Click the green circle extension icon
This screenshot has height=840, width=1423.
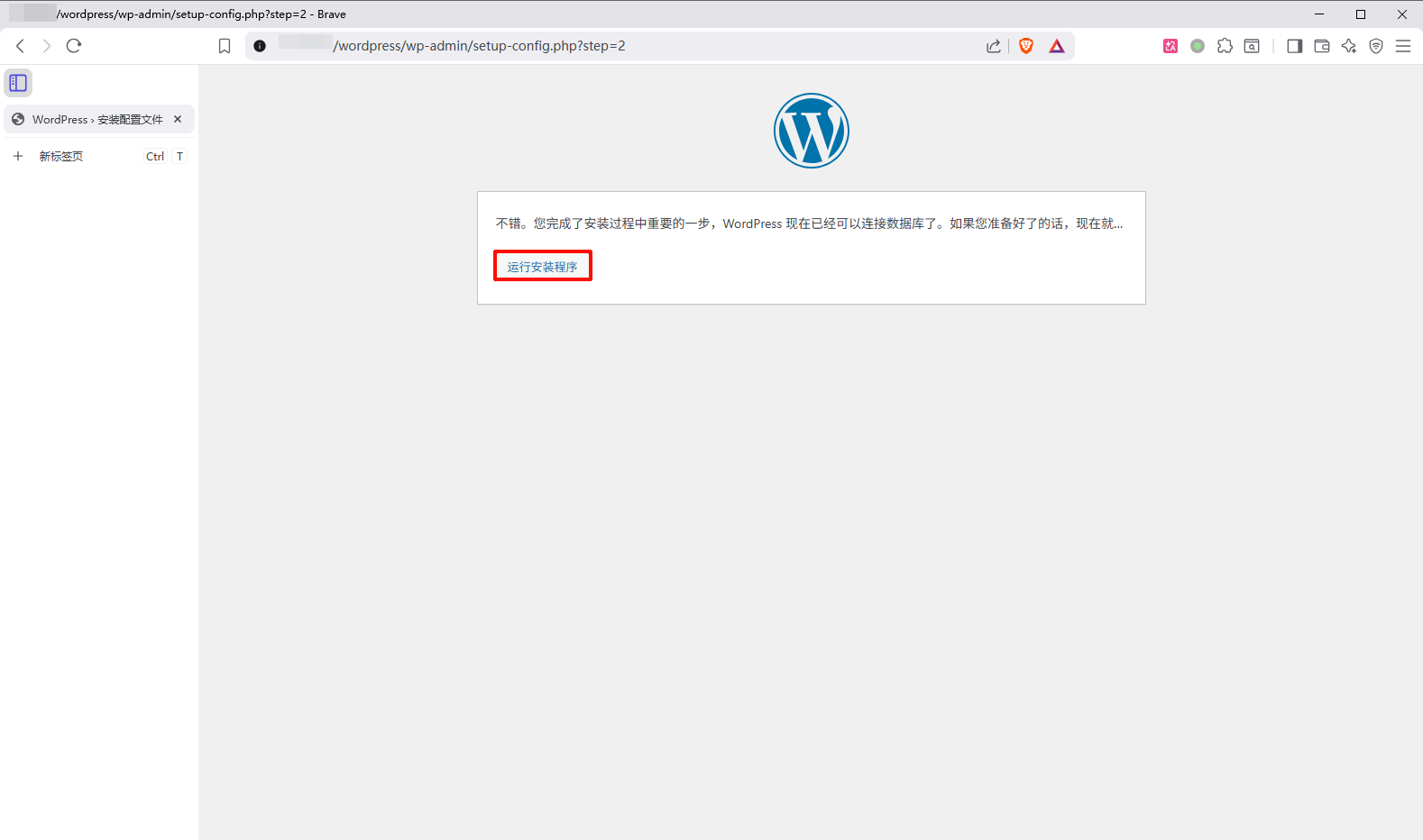point(1198,46)
